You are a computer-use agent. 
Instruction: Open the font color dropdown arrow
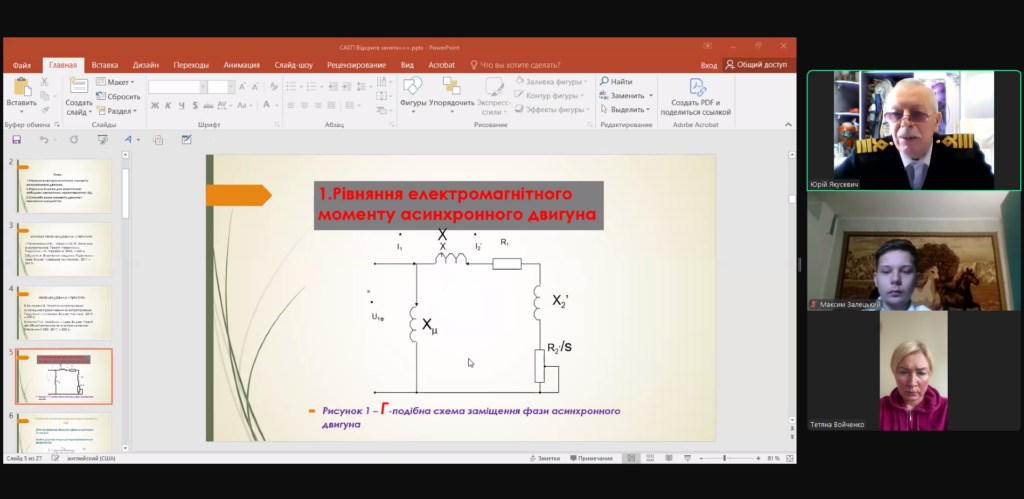tap(276, 105)
